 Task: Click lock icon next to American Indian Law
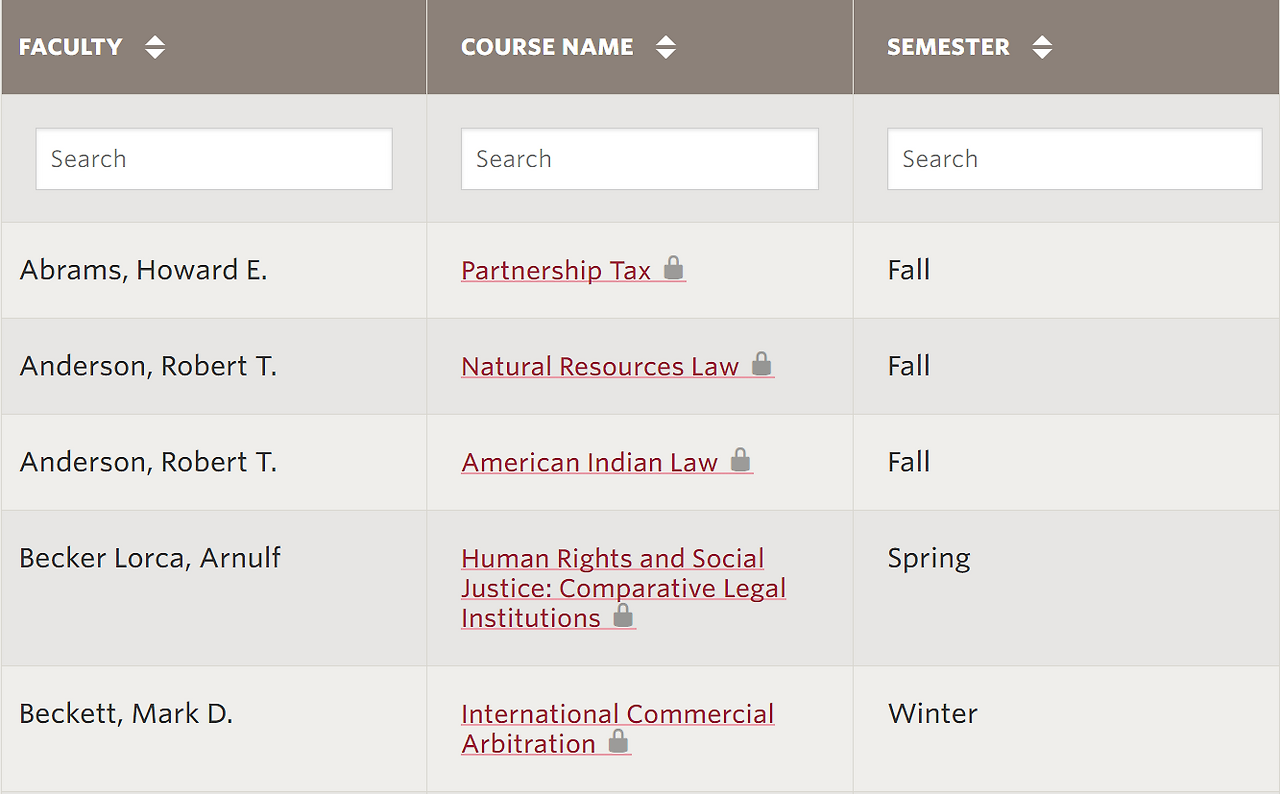tap(740, 459)
